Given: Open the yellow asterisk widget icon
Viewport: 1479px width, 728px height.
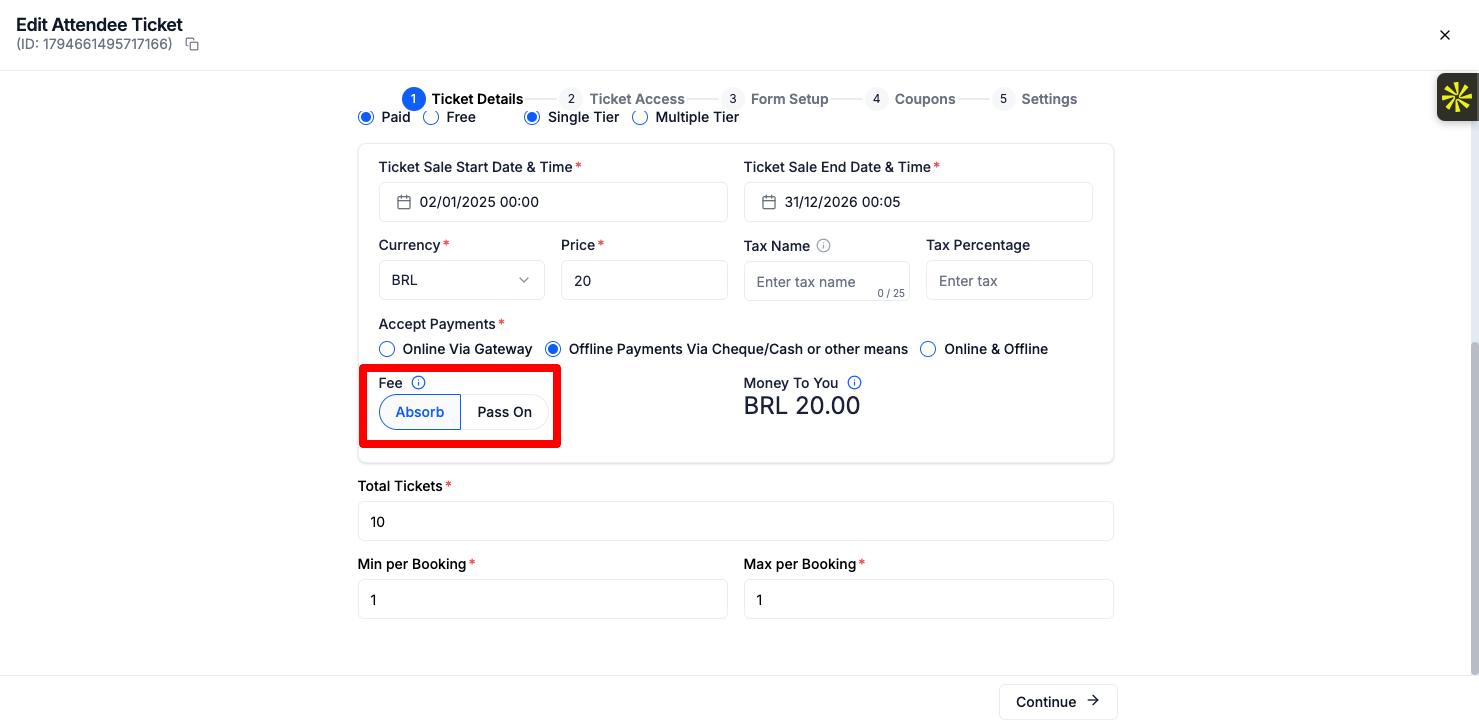Looking at the screenshot, I should point(1456,97).
